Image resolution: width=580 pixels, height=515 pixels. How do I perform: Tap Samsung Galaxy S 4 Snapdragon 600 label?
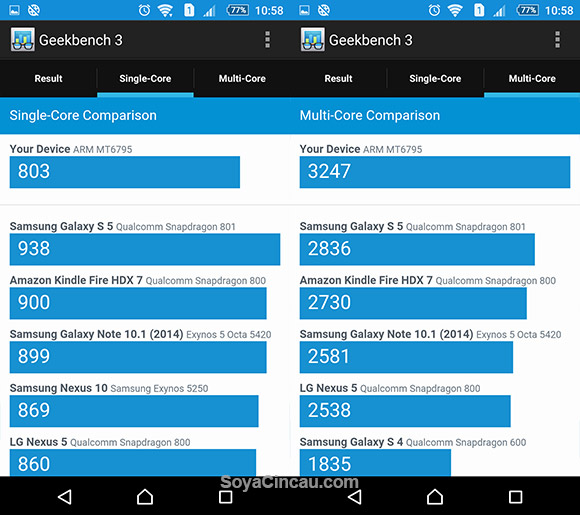(x=413, y=442)
